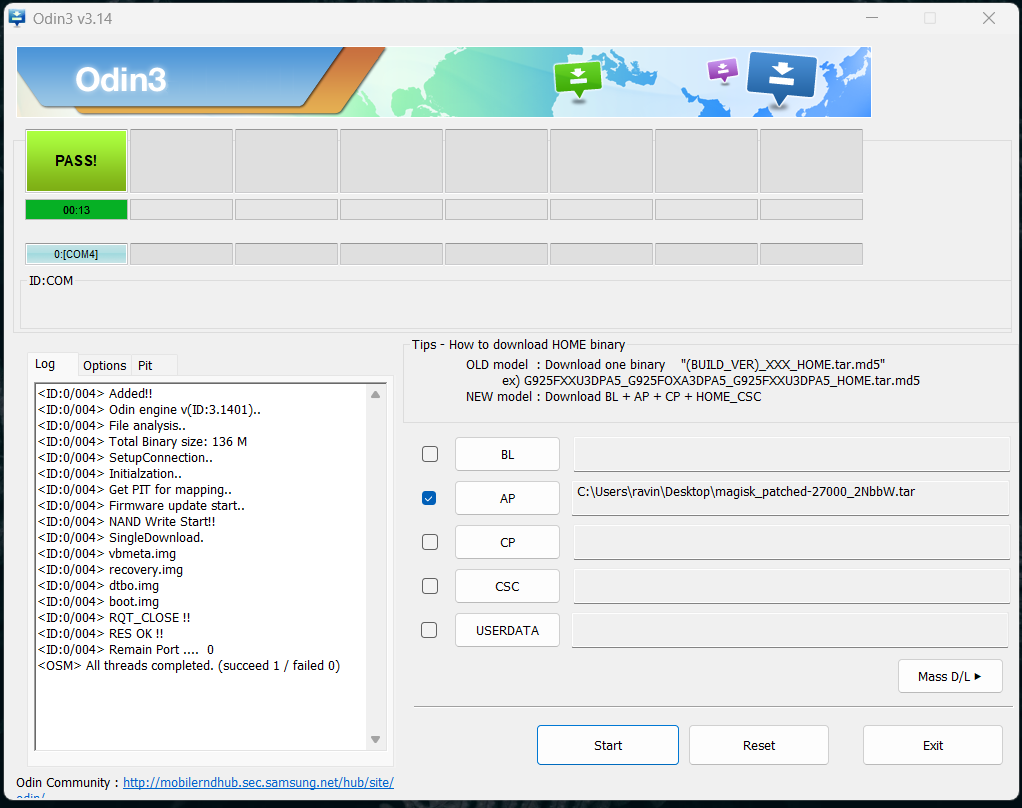This screenshot has height=808, width=1022.
Task: Minimize the Odin3 window
Action: [871, 18]
